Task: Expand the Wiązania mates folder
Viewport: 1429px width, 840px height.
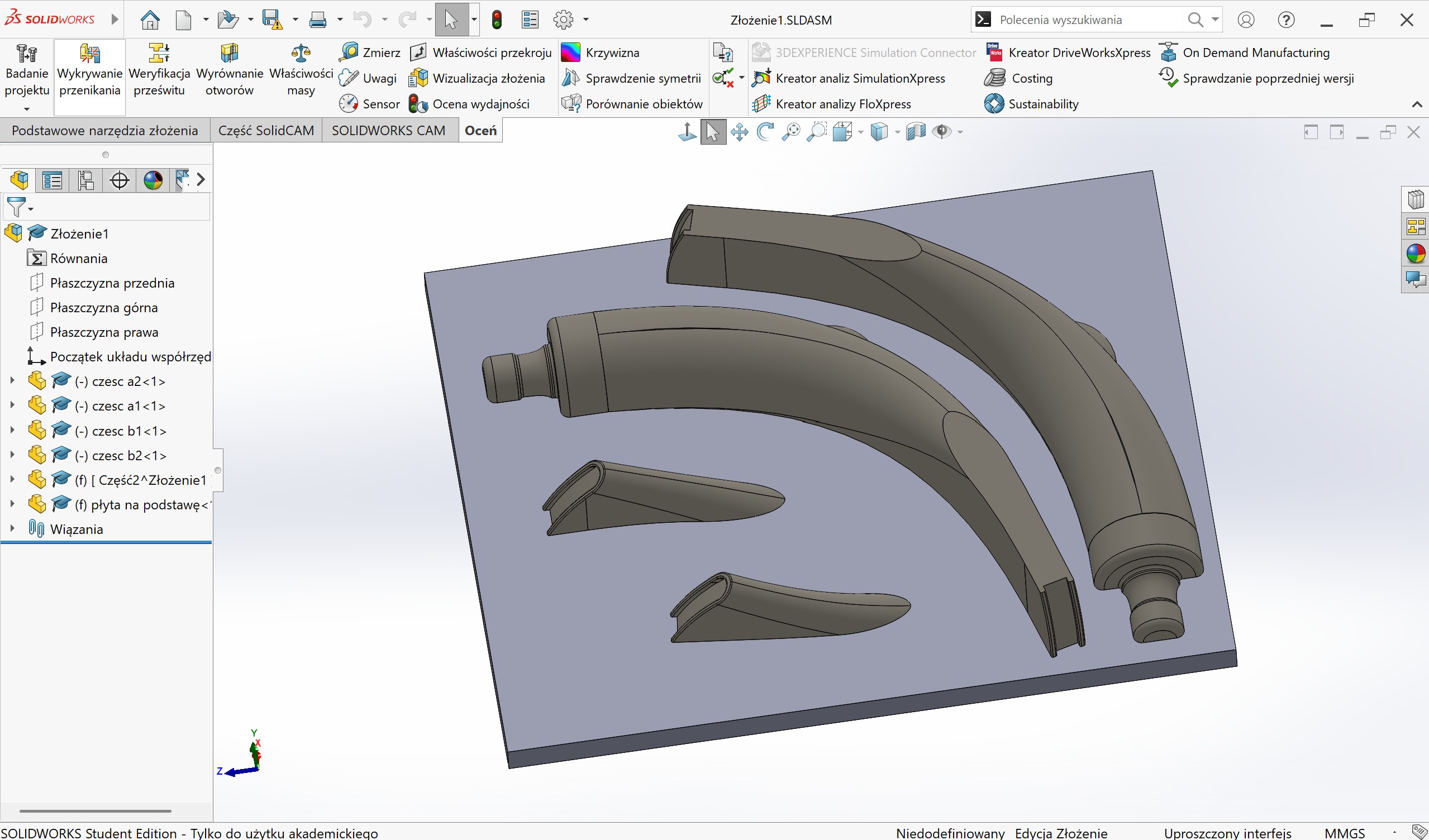Action: [x=12, y=529]
